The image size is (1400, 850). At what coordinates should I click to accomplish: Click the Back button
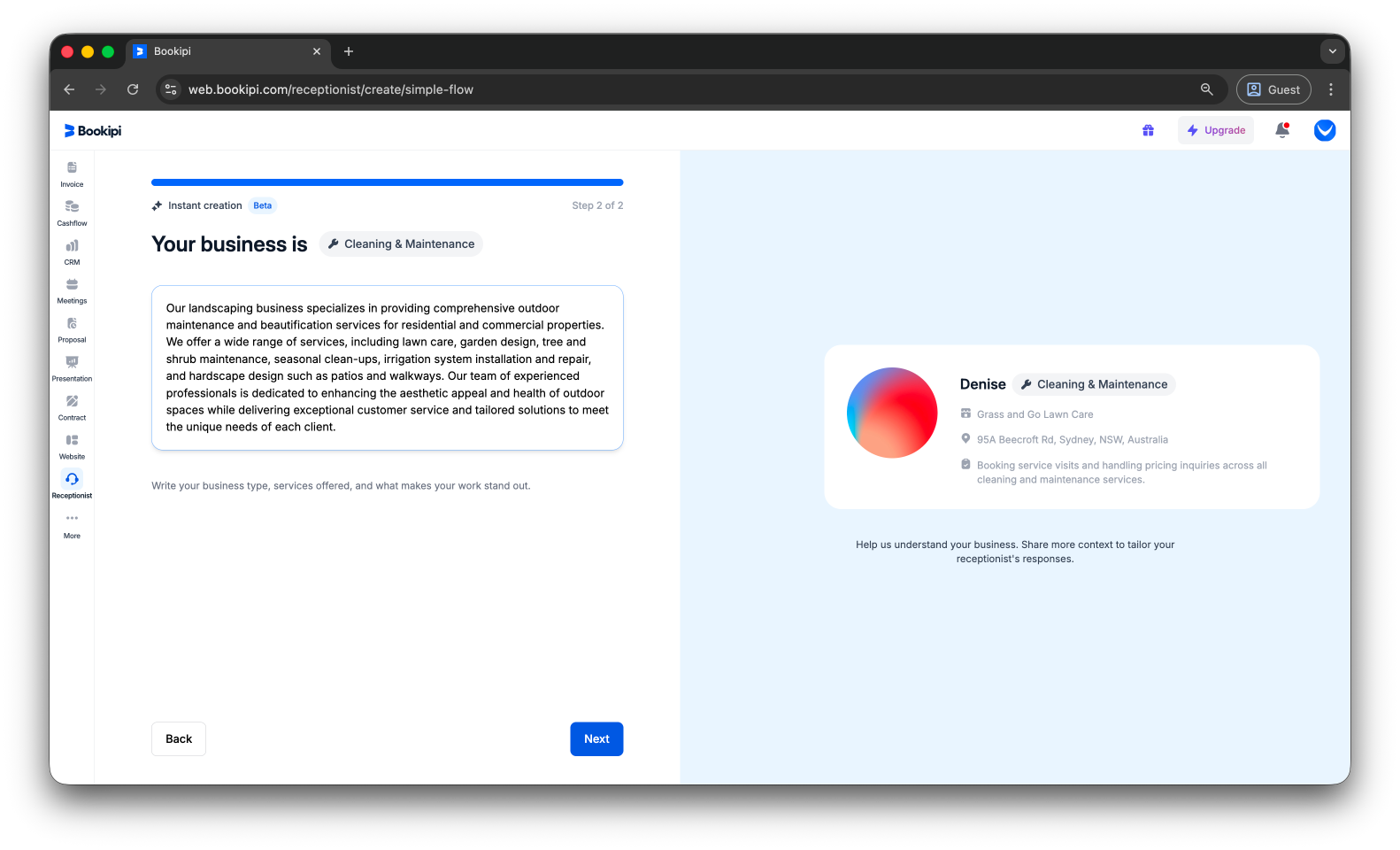[x=179, y=739]
